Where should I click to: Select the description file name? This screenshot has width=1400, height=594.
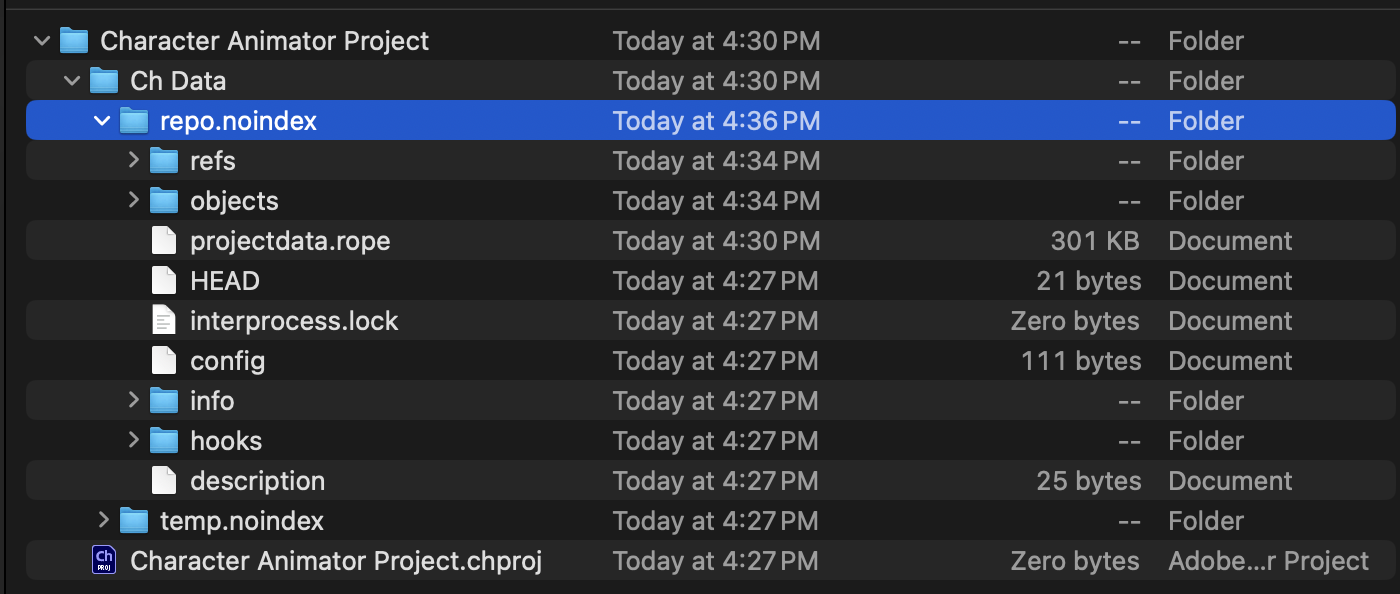pyautogui.click(x=257, y=481)
